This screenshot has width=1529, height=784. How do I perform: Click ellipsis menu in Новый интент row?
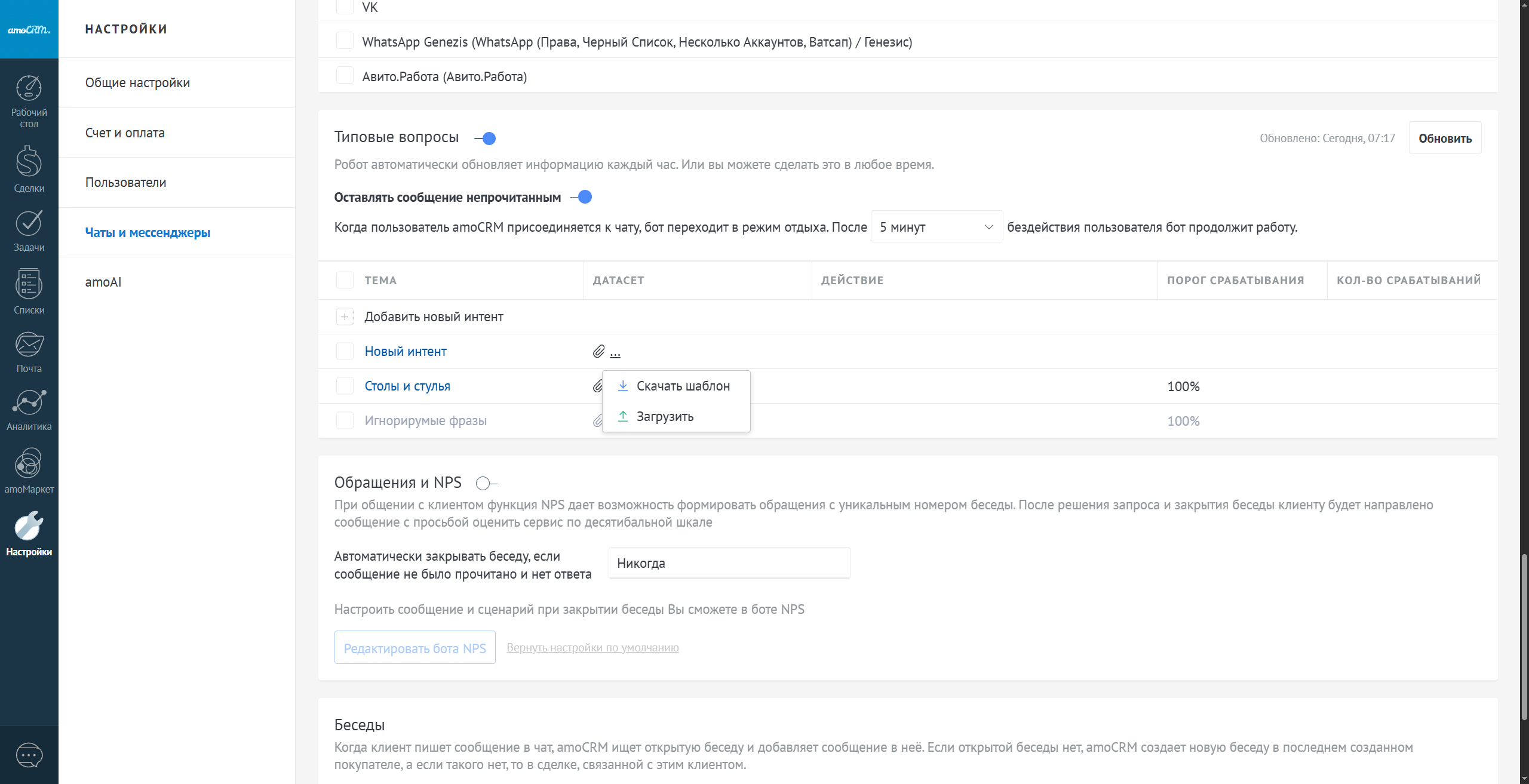pyautogui.click(x=615, y=353)
